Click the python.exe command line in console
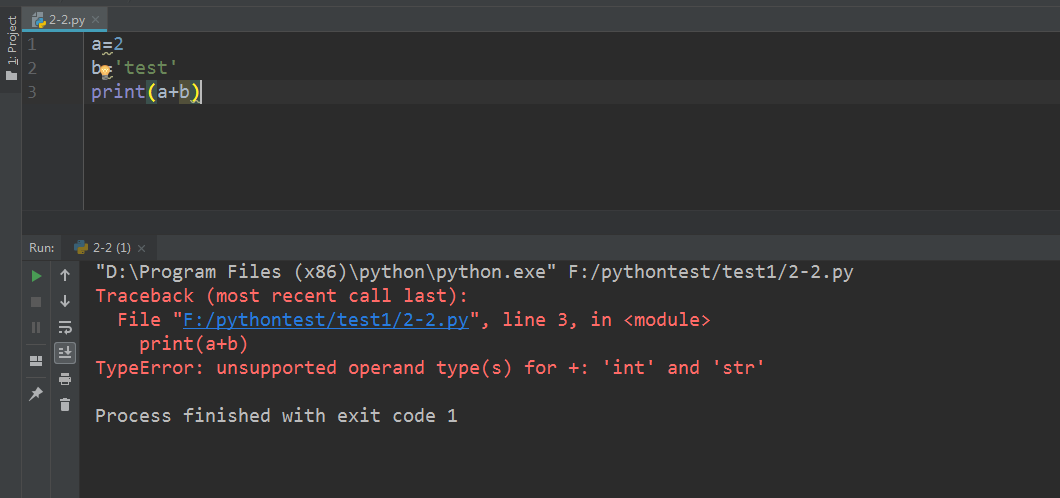 click(474, 272)
